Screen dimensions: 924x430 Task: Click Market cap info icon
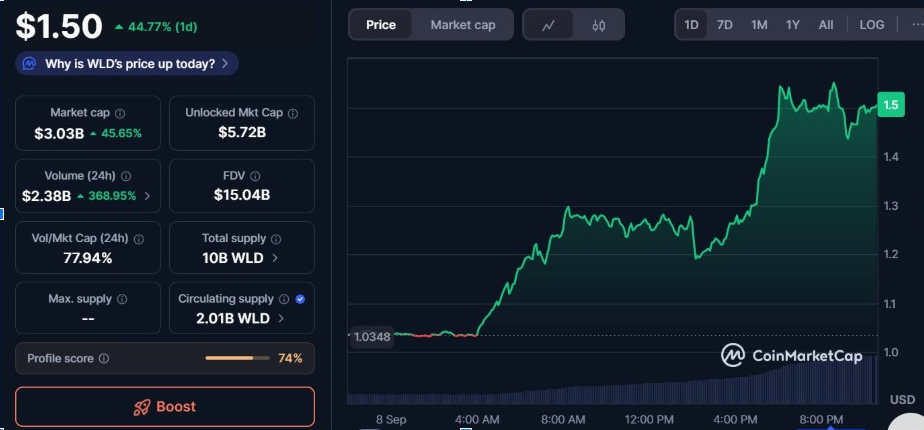point(120,113)
